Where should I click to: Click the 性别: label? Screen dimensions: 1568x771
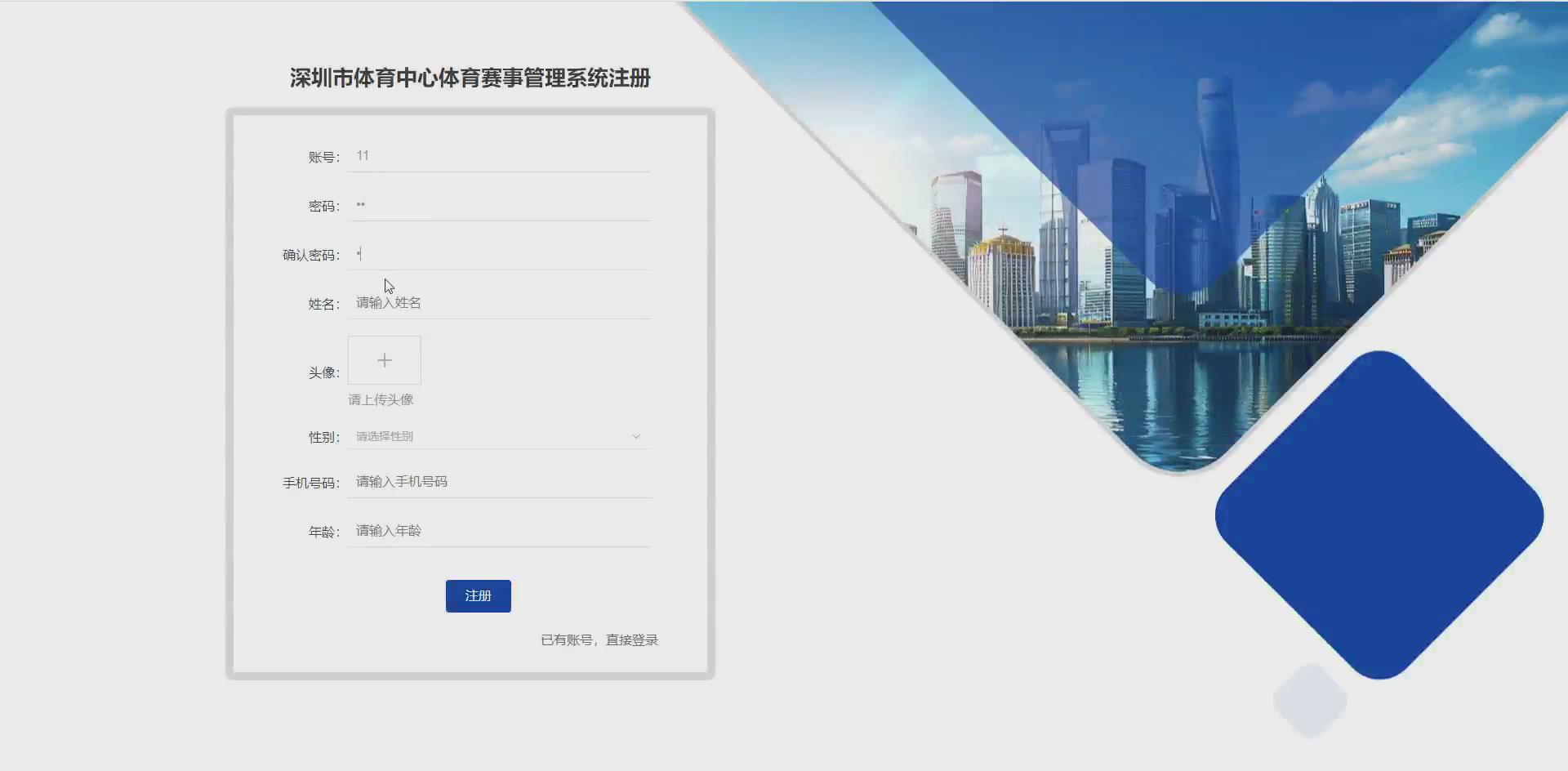pos(324,438)
